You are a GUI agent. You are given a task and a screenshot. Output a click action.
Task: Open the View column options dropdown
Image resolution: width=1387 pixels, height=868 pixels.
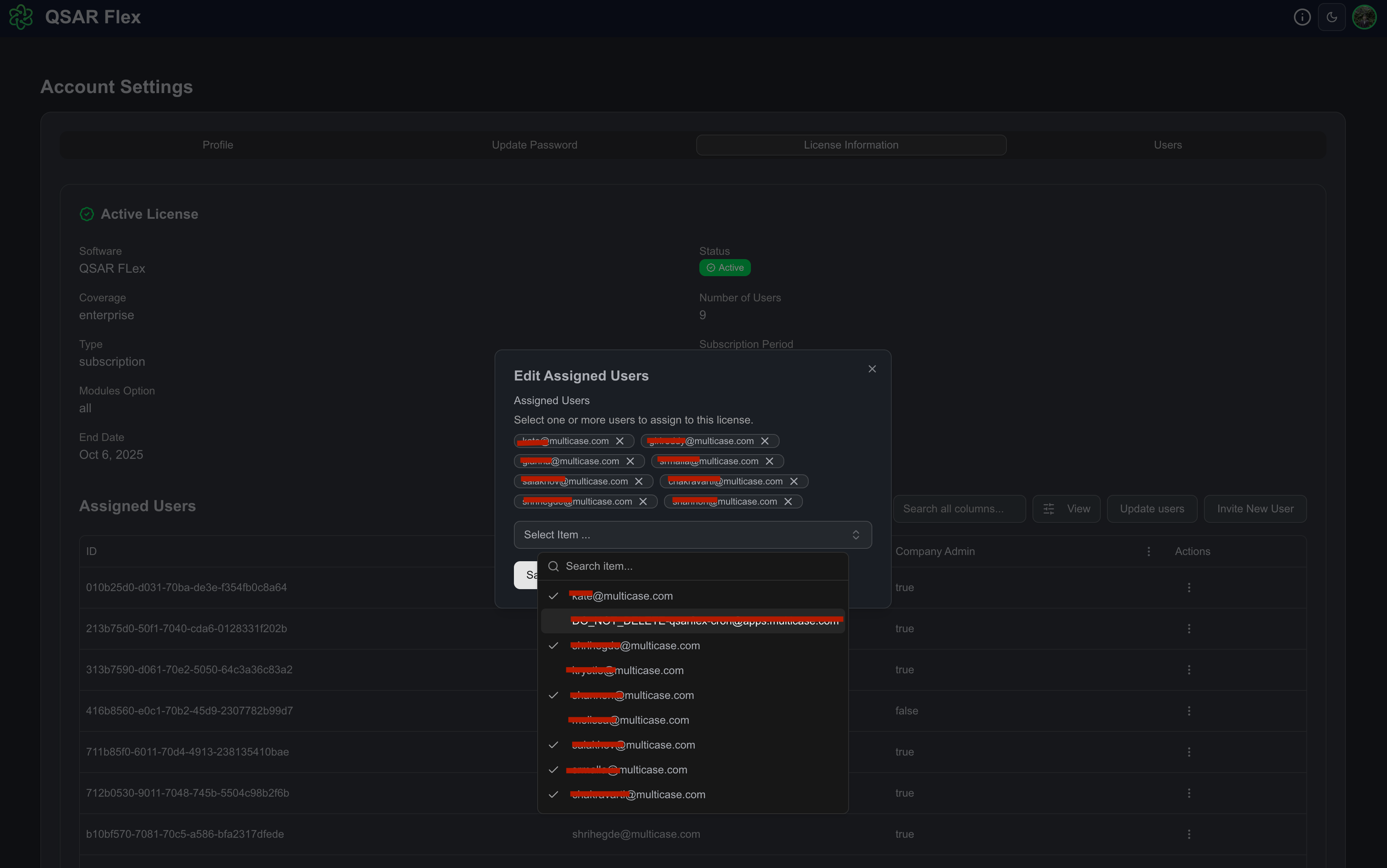pos(1066,508)
